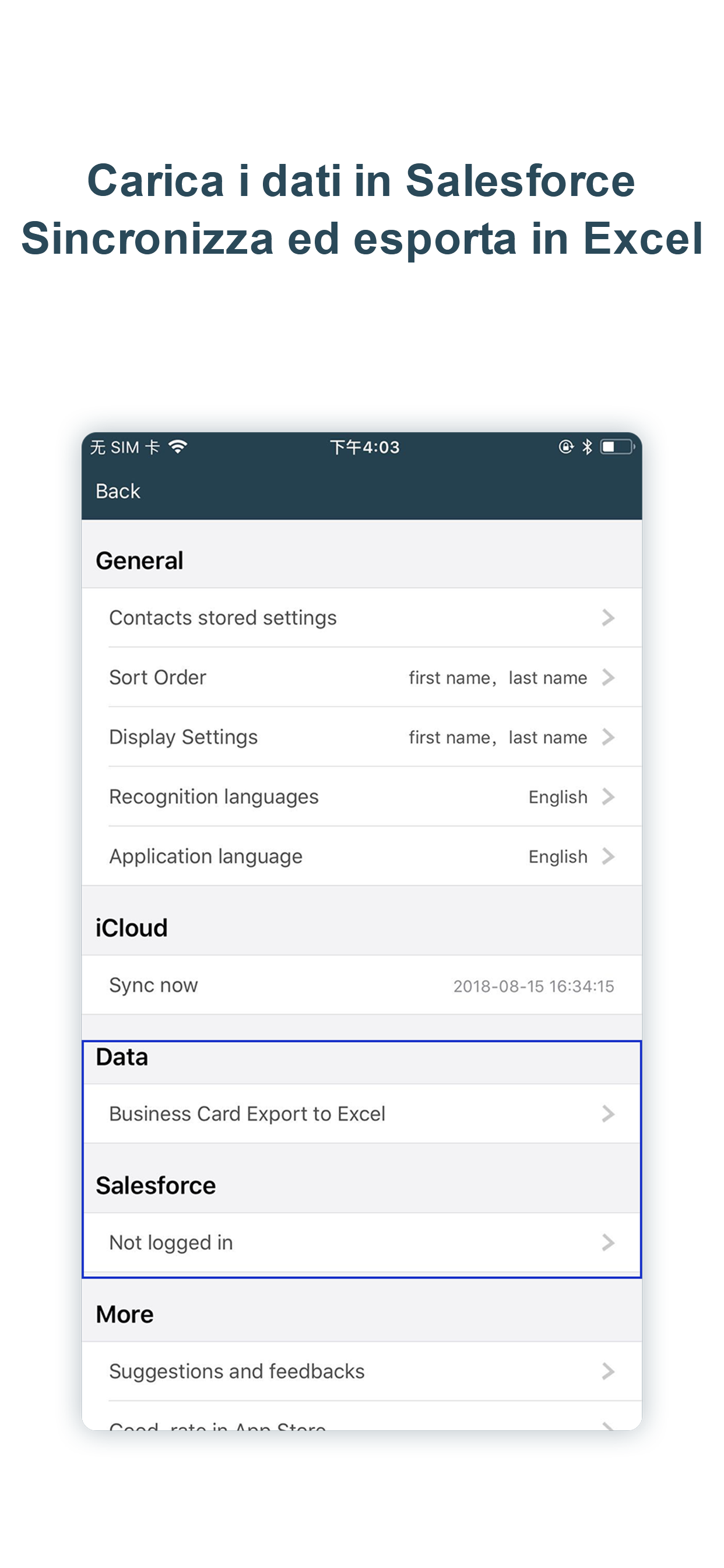This screenshot has height=1568, width=724.
Task: Tap chevron on Business Card Export row
Action: 608,1114
